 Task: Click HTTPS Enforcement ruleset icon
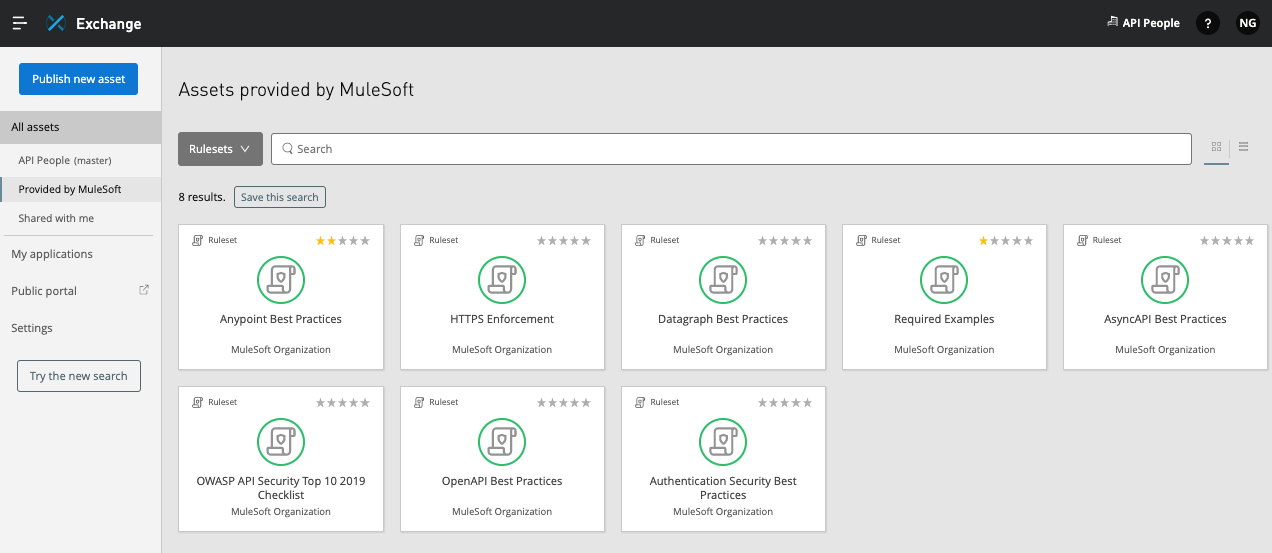coord(502,280)
